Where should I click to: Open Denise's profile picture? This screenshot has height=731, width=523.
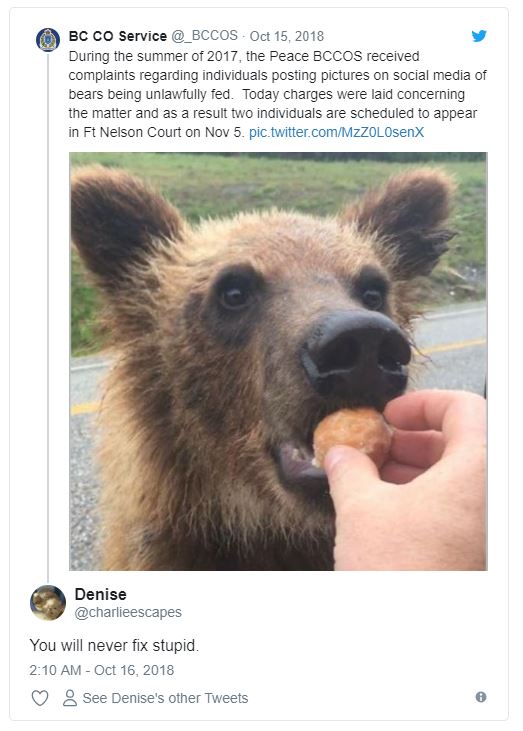point(48,603)
